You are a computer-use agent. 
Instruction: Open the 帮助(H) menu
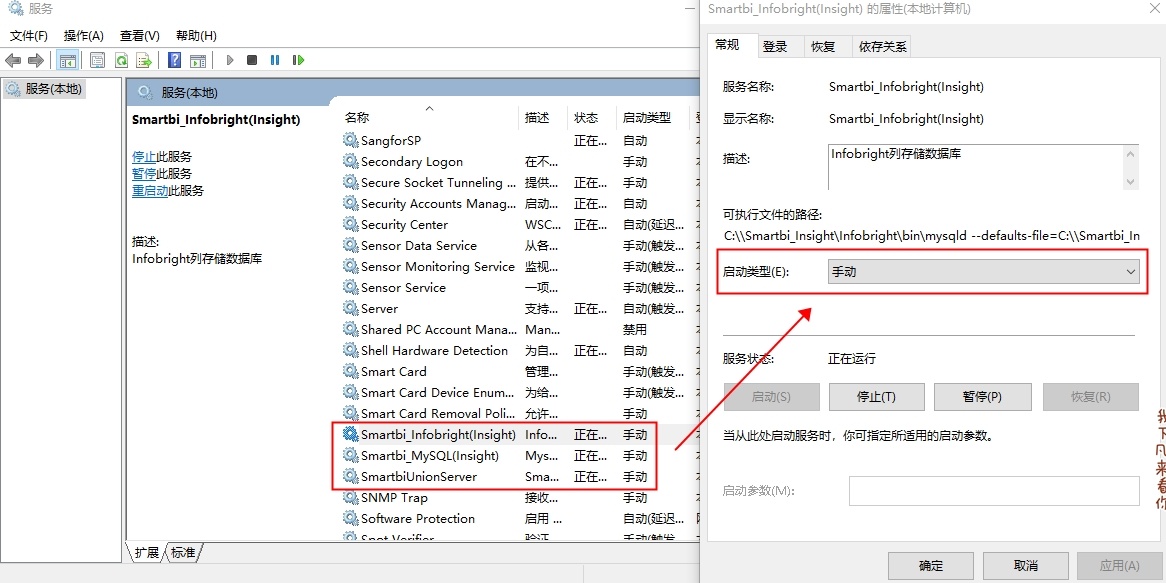(x=196, y=36)
